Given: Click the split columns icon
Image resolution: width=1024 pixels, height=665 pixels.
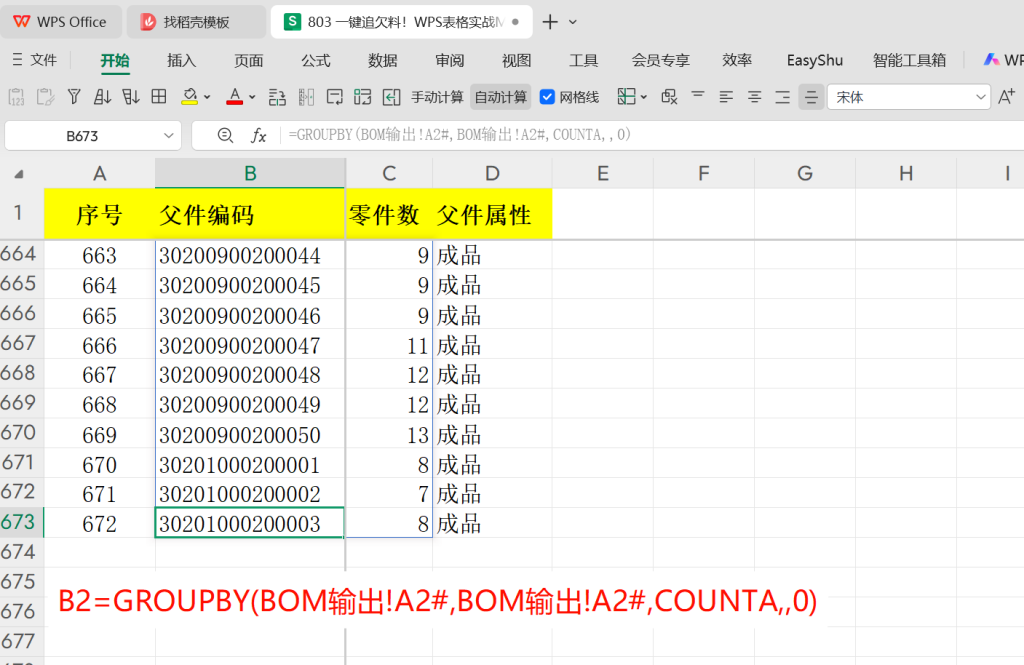Looking at the screenshot, I should tap(306, 97).
